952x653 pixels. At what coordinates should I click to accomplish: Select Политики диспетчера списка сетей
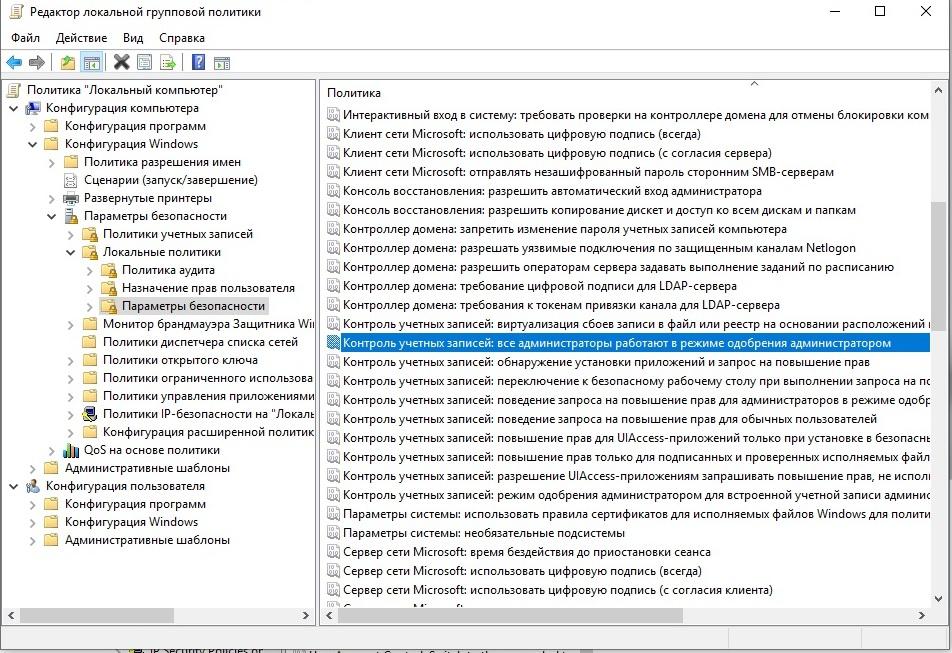200,342
